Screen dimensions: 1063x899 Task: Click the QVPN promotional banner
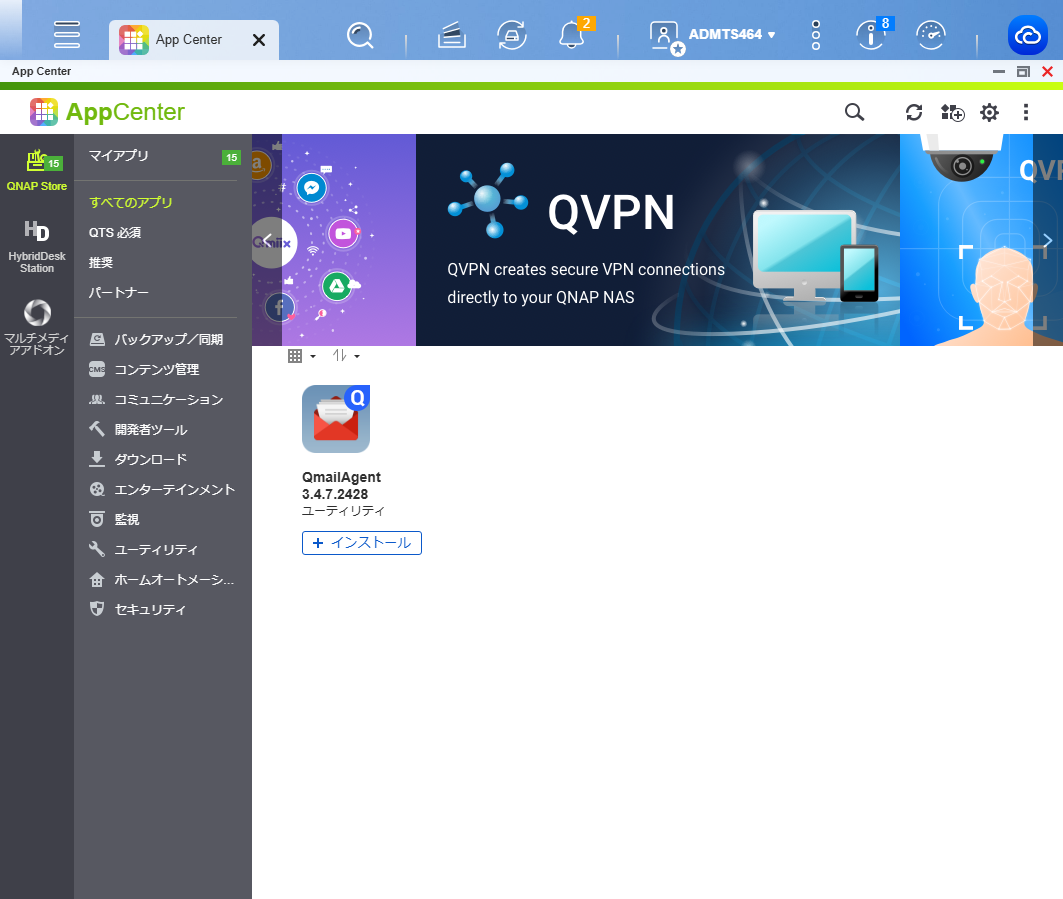(x=658, y=240)
